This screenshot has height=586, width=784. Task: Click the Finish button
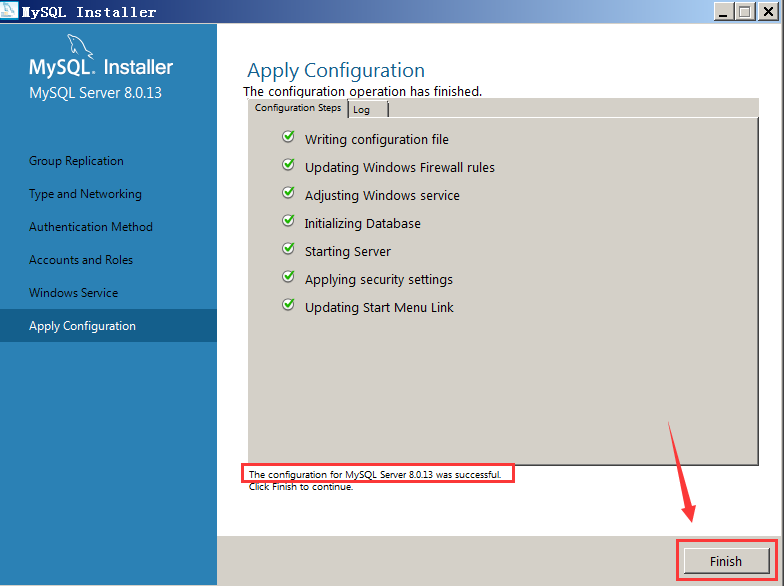(x=726, y=561)
